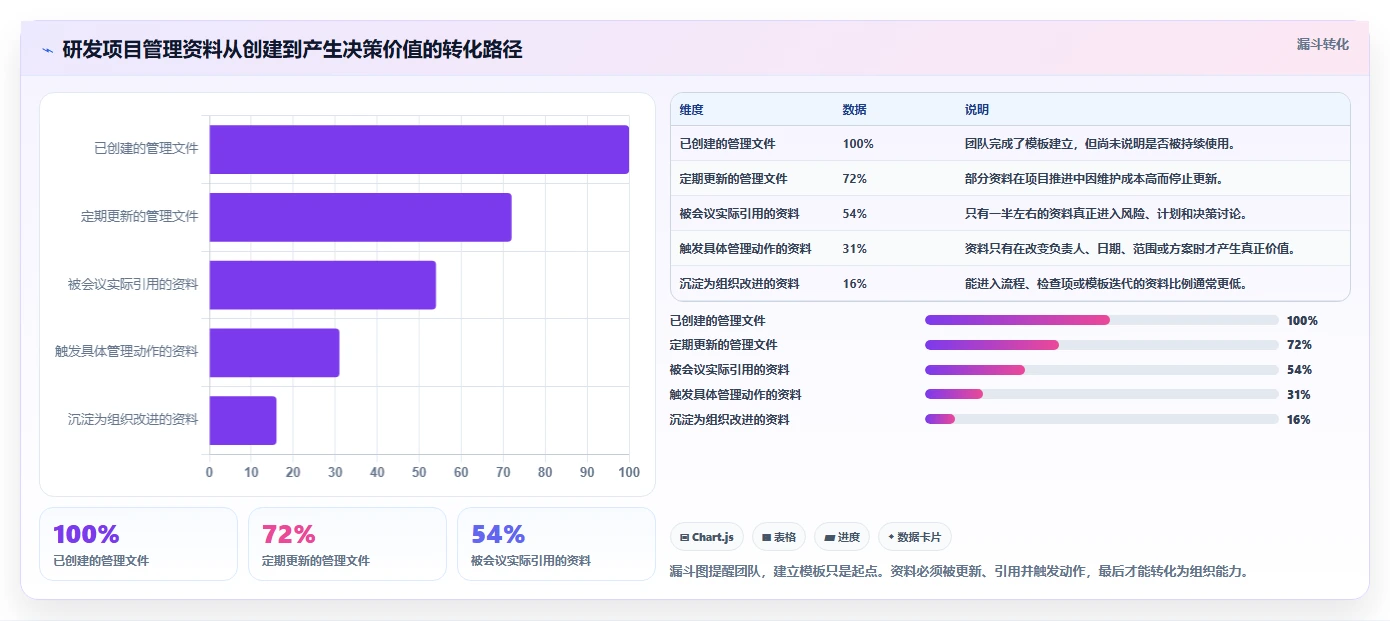The width and height of the screenshot is (1390, 621).
Task: Click the 16% label beside the progress bars
Action: [x=1299, y=420]
